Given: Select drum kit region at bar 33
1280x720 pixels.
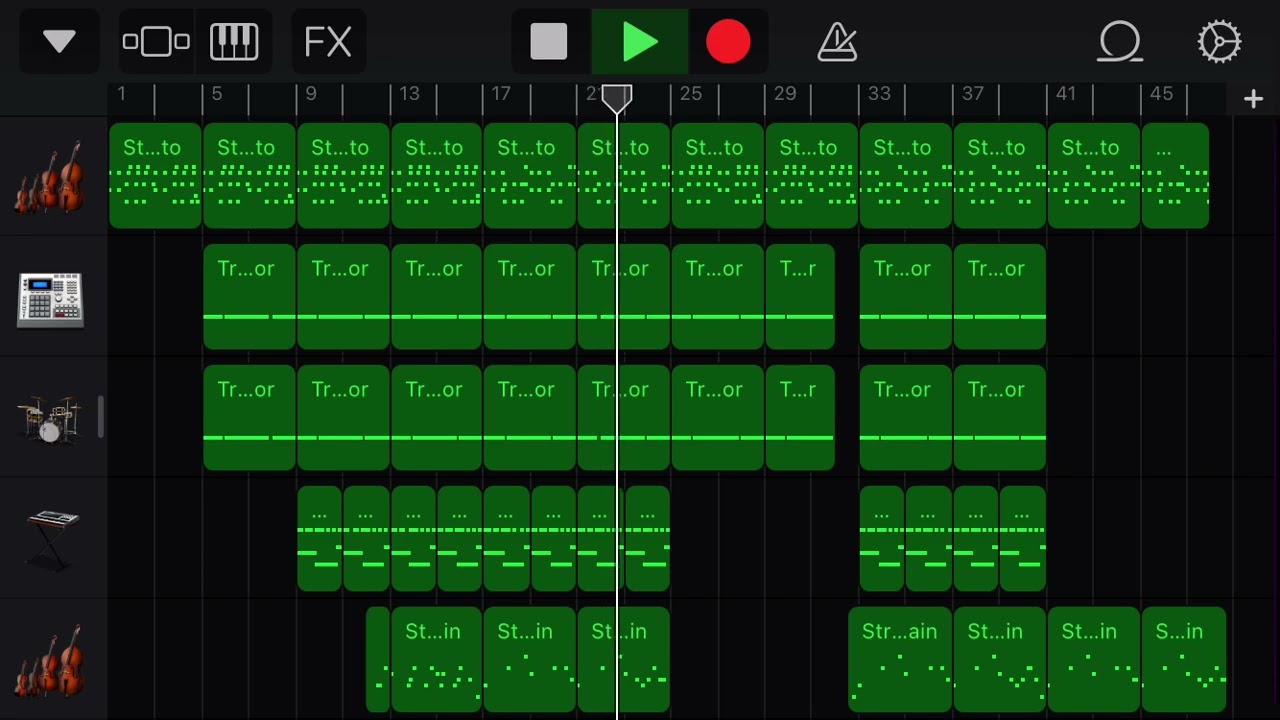Looking at the screenshot, I should tap(905, 418).
